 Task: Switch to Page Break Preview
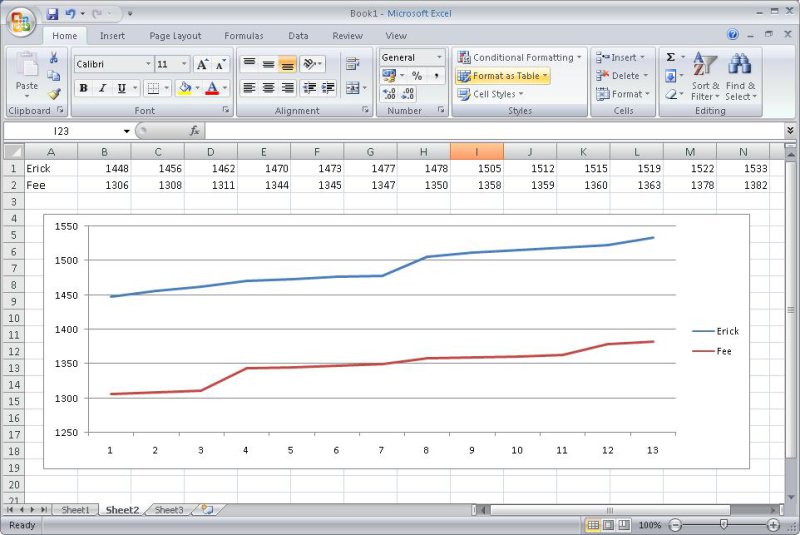(624, 525)
